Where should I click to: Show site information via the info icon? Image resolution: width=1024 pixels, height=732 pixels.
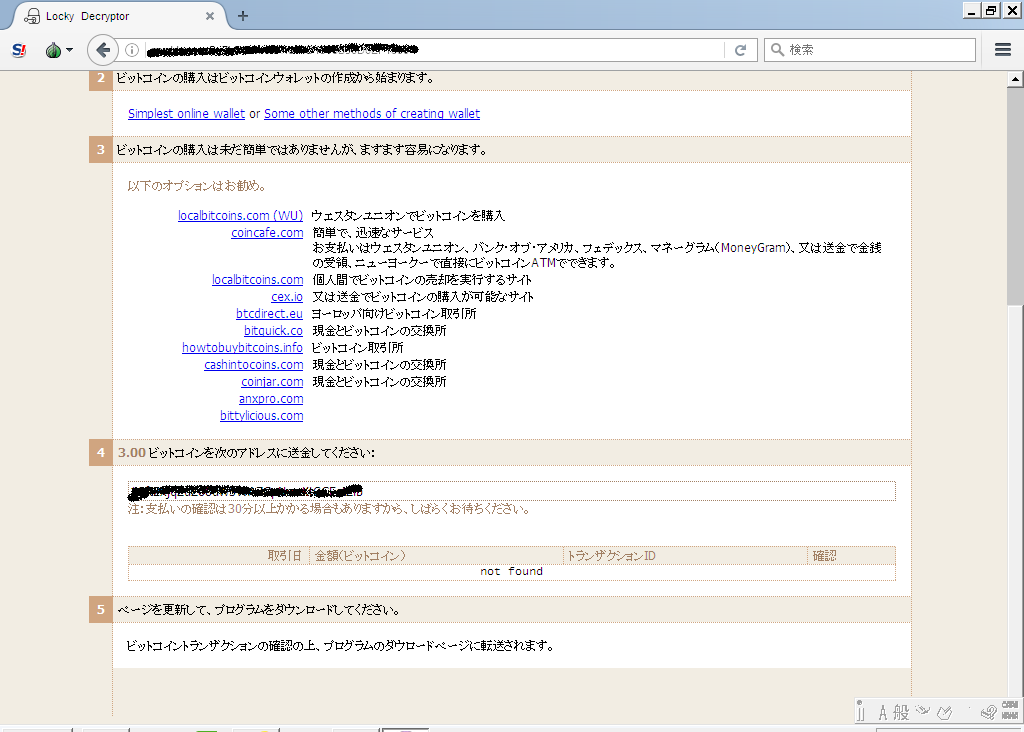click(132, 50)
